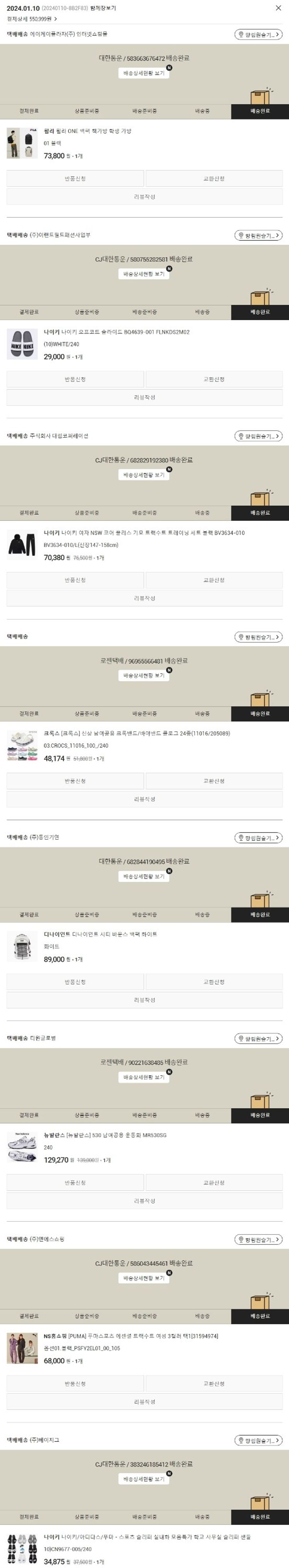
Task: Click the chevron in the pill button beside 동인기연
Action: coord(277,838)
